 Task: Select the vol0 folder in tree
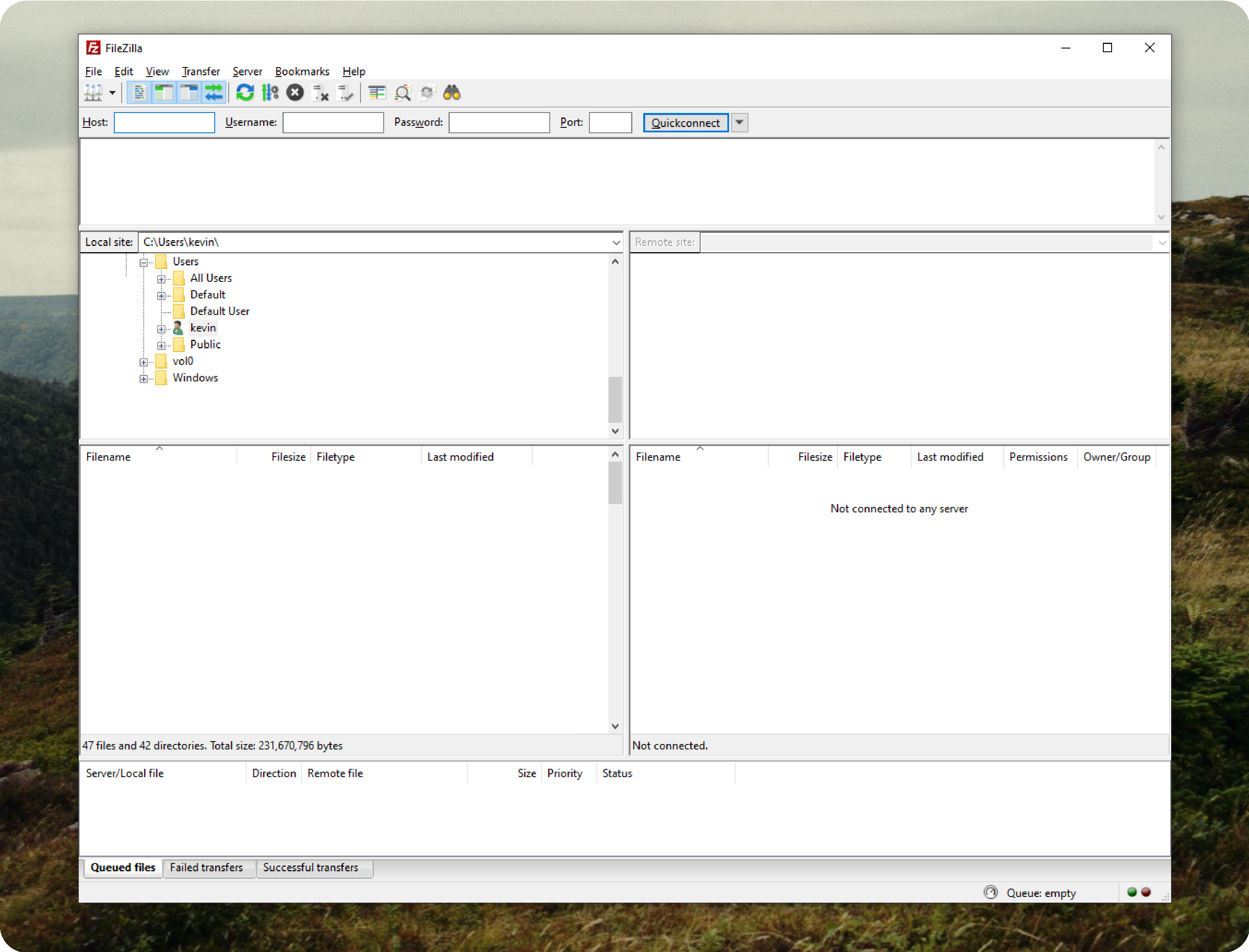coord(182,361)
